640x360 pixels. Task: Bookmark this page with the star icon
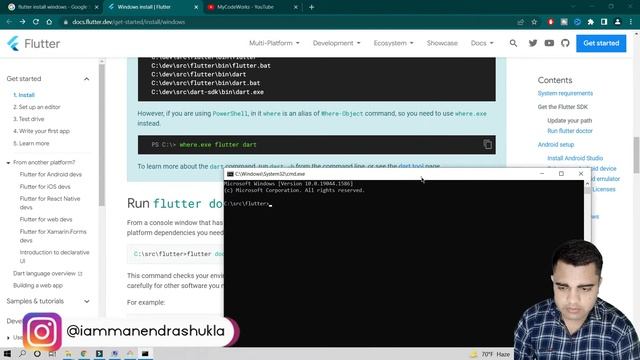click(x=534, y=22)
